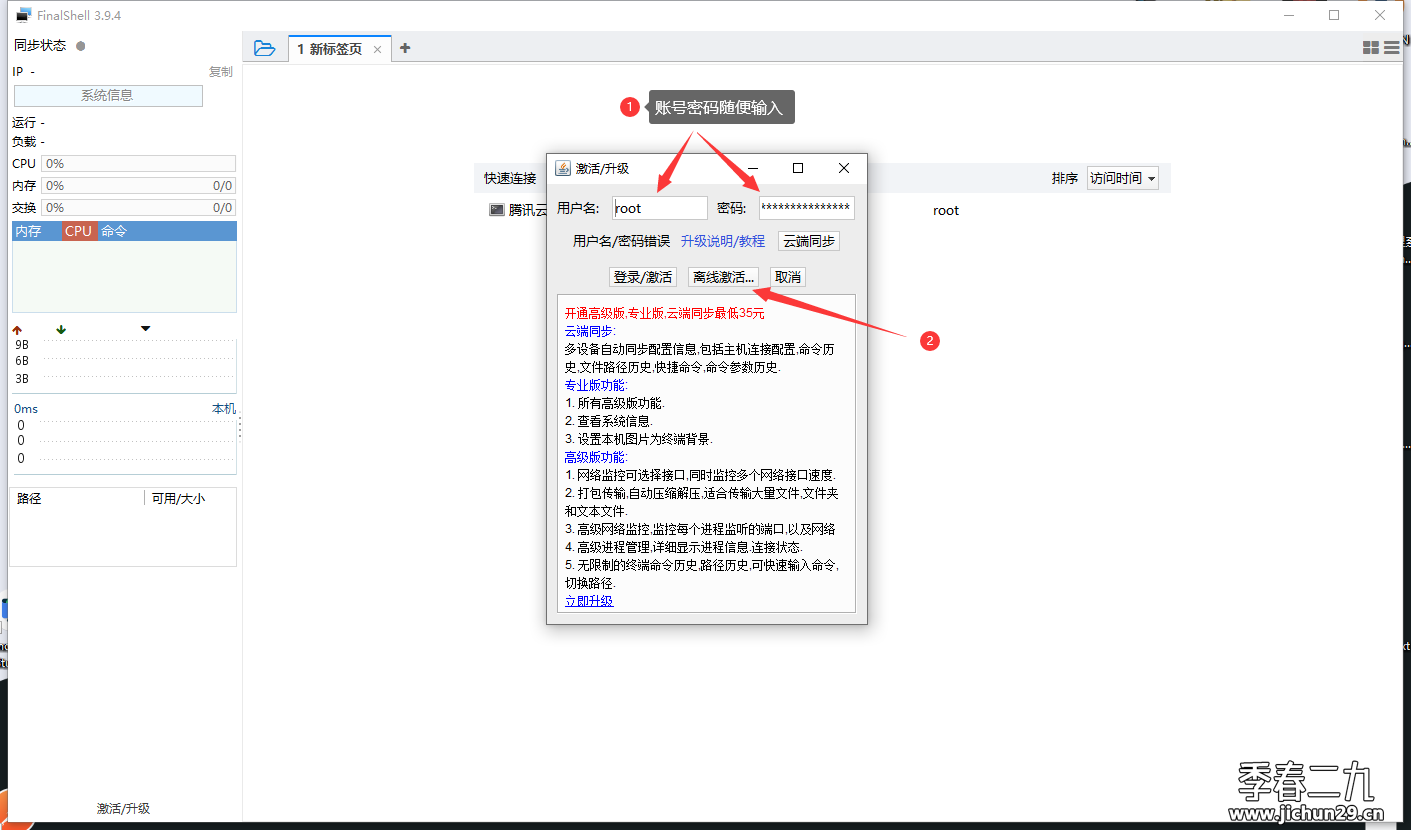Click into the 用户名 input field
The height and width of the screenshot is (830, 1411).
(x=660, y=208)
